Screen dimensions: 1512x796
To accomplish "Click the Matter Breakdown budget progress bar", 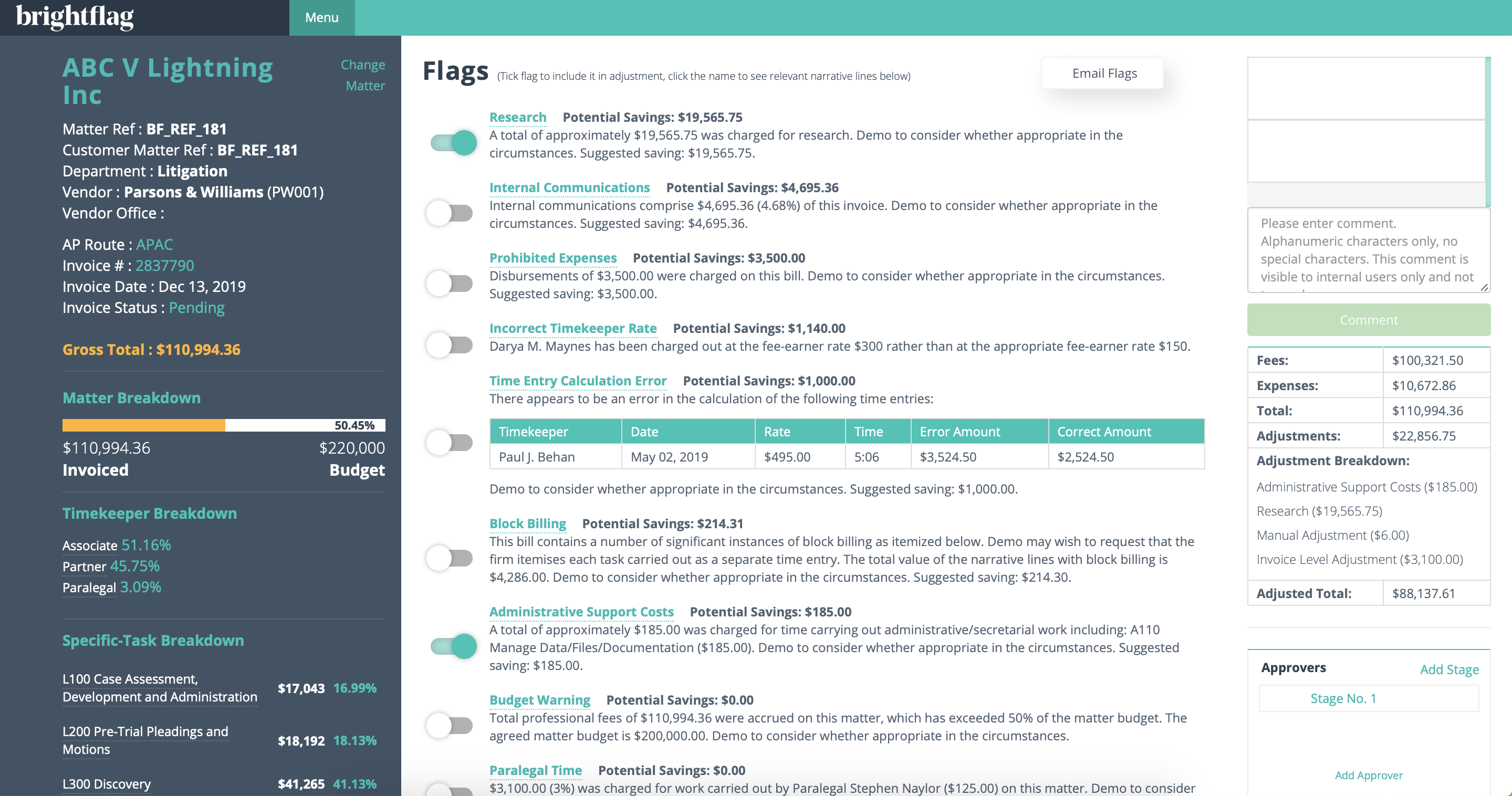I will pyautogui.click(x=223, y=425).
